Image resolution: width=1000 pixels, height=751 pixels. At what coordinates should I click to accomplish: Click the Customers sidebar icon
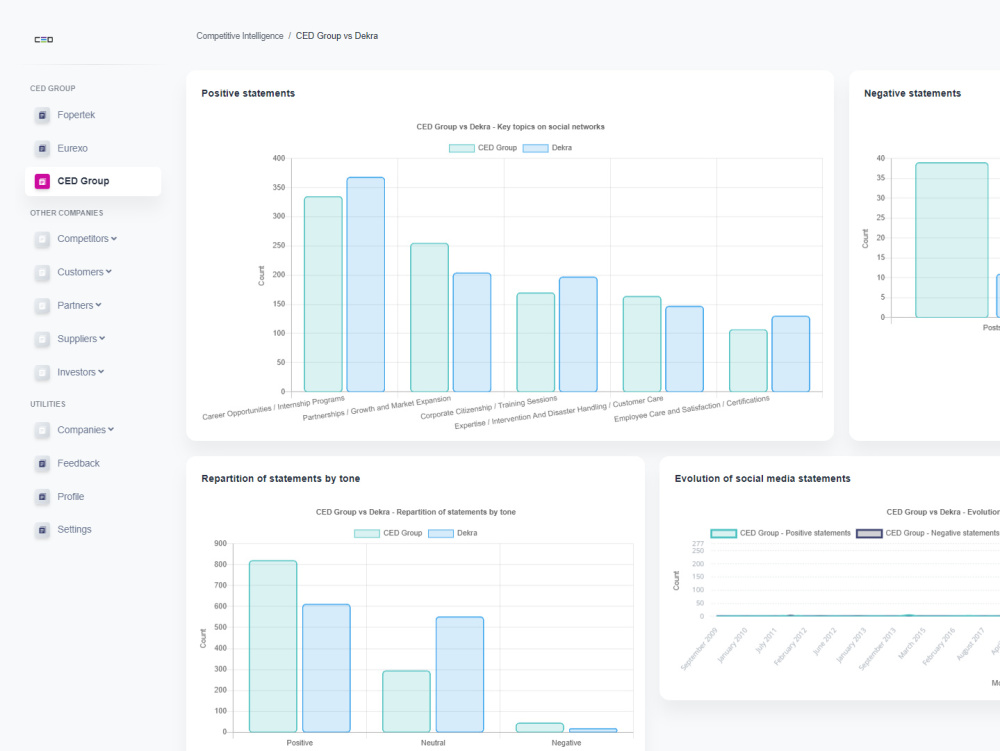pyautogui.click(x=42, y=272)
